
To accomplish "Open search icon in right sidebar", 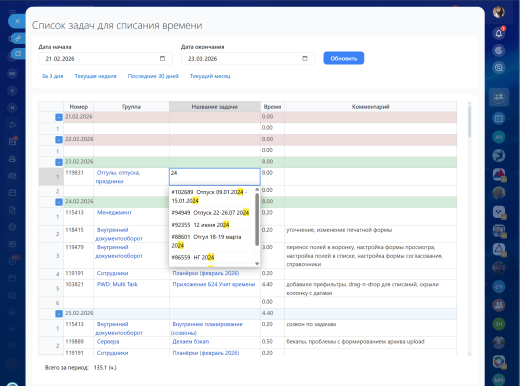I will tap(499, 68).
